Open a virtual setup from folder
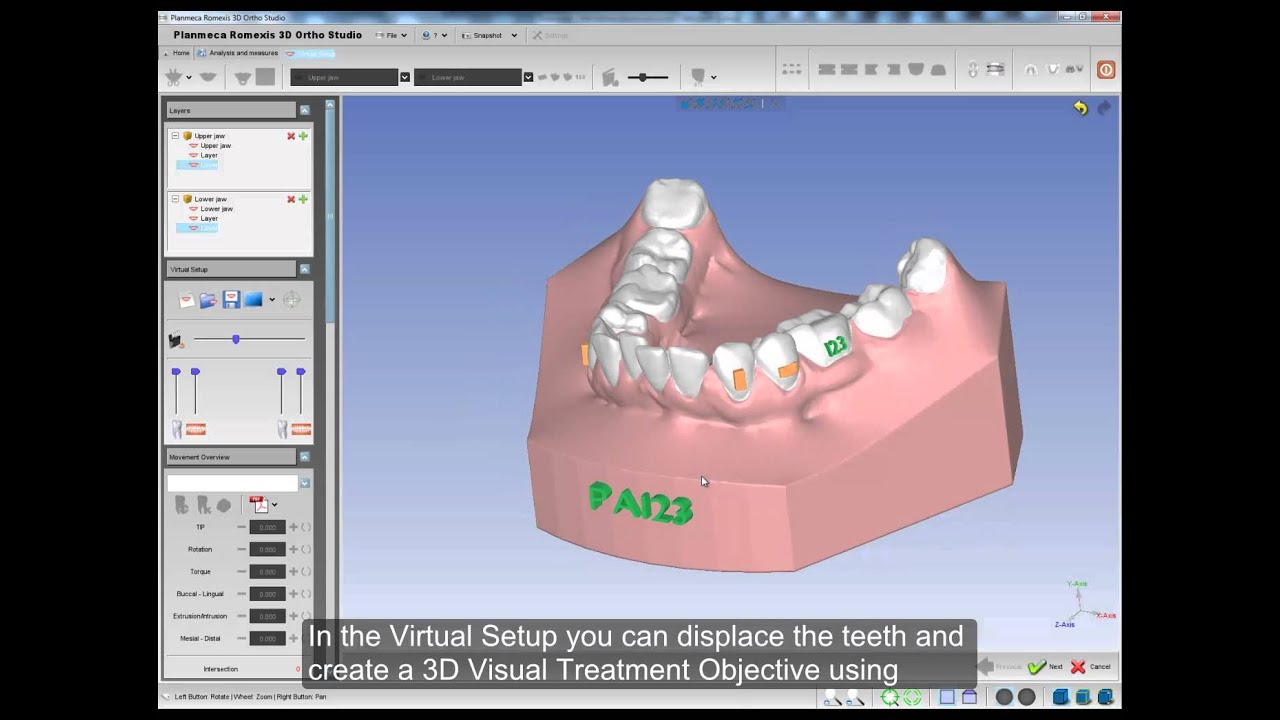 point(208,299)
